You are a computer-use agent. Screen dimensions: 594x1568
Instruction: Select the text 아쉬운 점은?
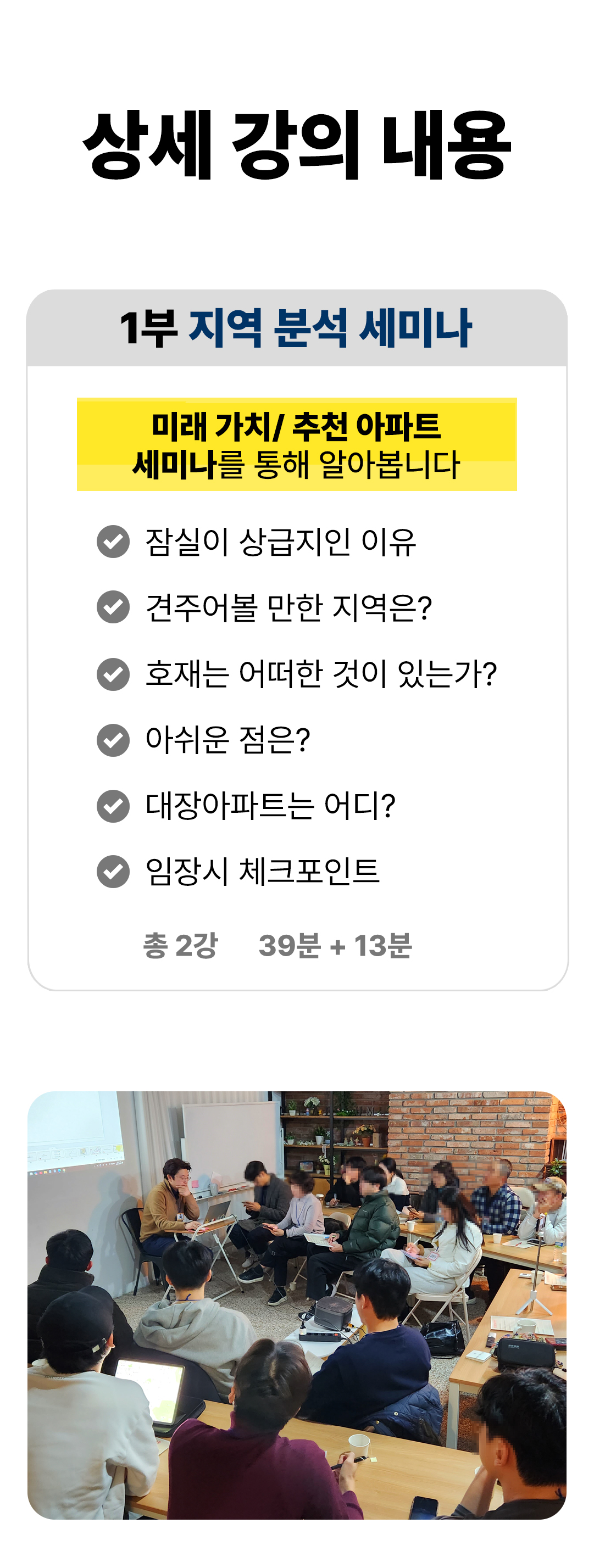[x=228, y=740]
